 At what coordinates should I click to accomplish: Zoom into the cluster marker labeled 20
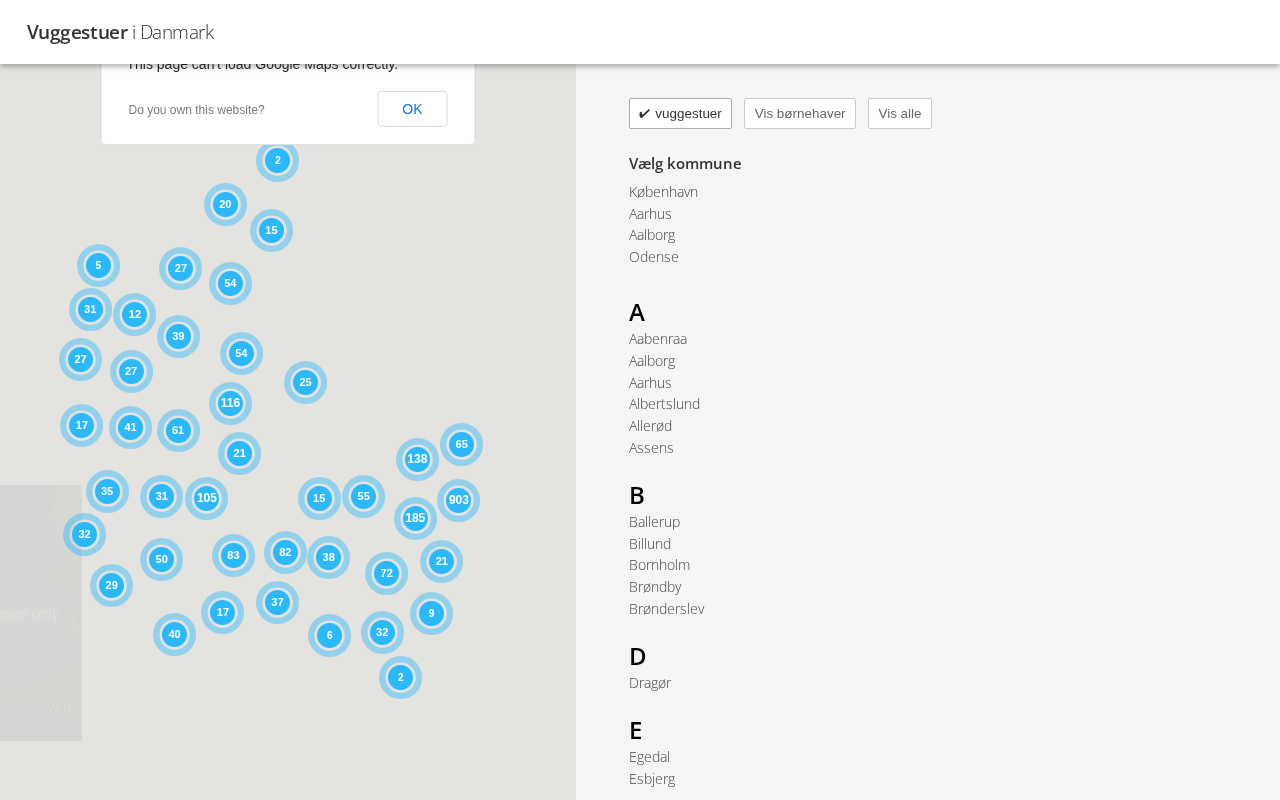225,204
